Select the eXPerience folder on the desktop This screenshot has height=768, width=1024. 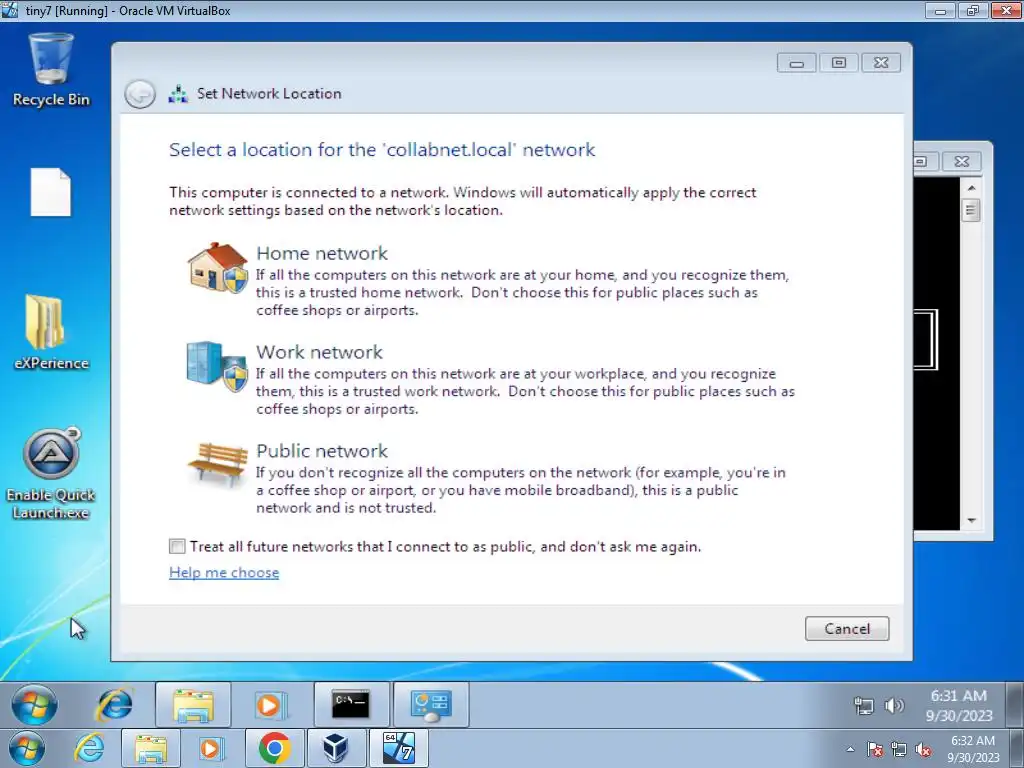pyautogui.click(x=51, y=332)
